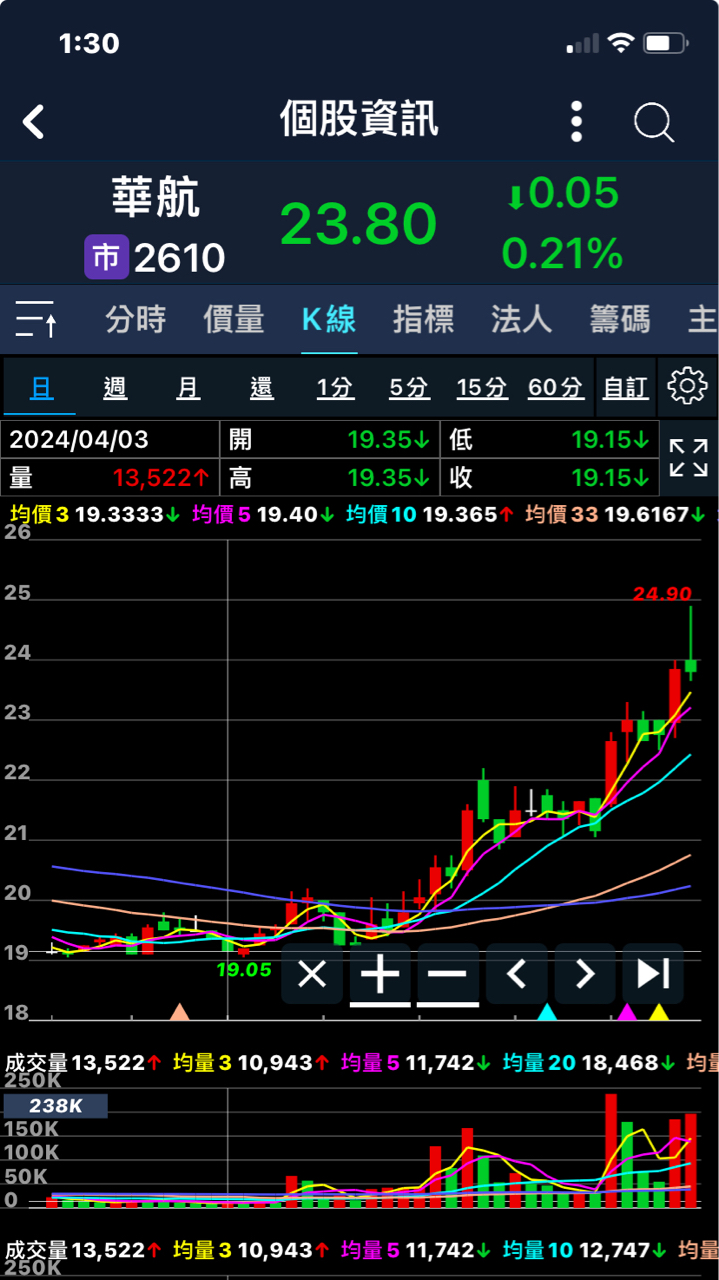Expand chart to fullscreen
The image size is (719, 1280).
(x=688, y=457)
